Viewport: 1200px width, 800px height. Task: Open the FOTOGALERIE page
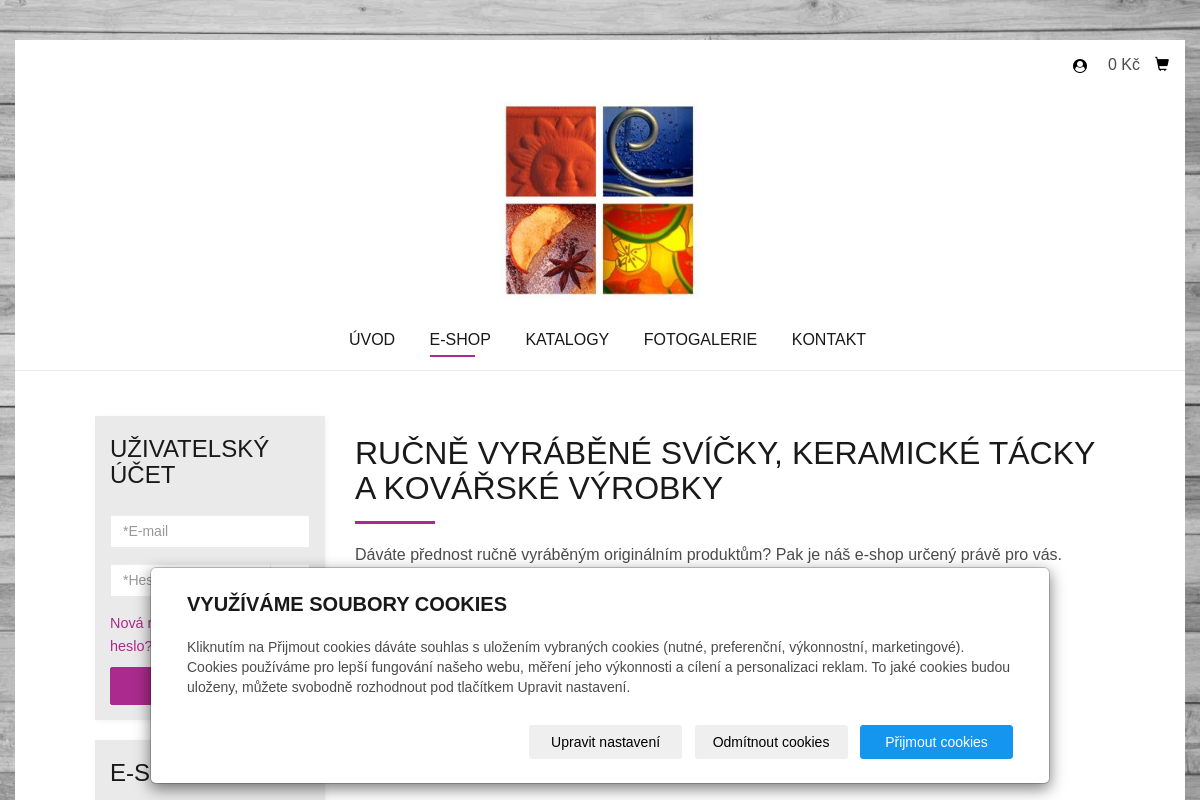(700, 340)
